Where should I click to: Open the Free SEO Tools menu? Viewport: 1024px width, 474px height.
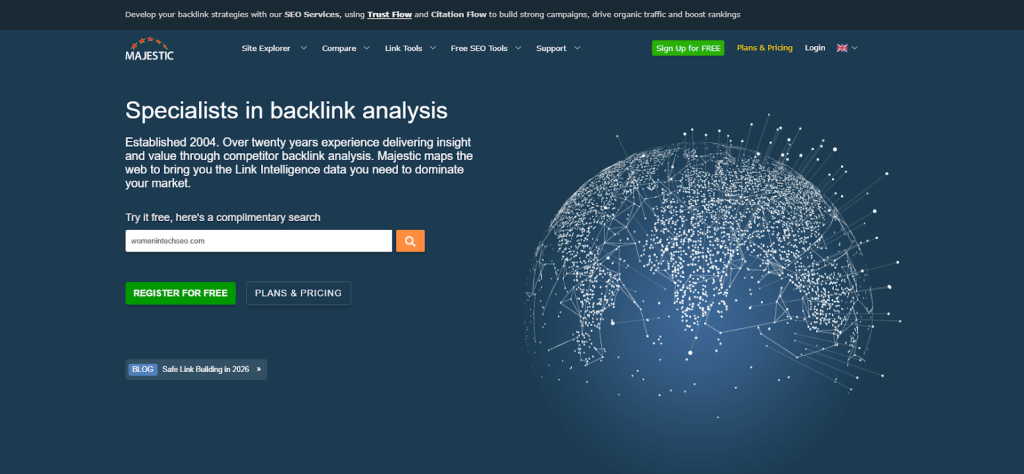tap(479, 48)
